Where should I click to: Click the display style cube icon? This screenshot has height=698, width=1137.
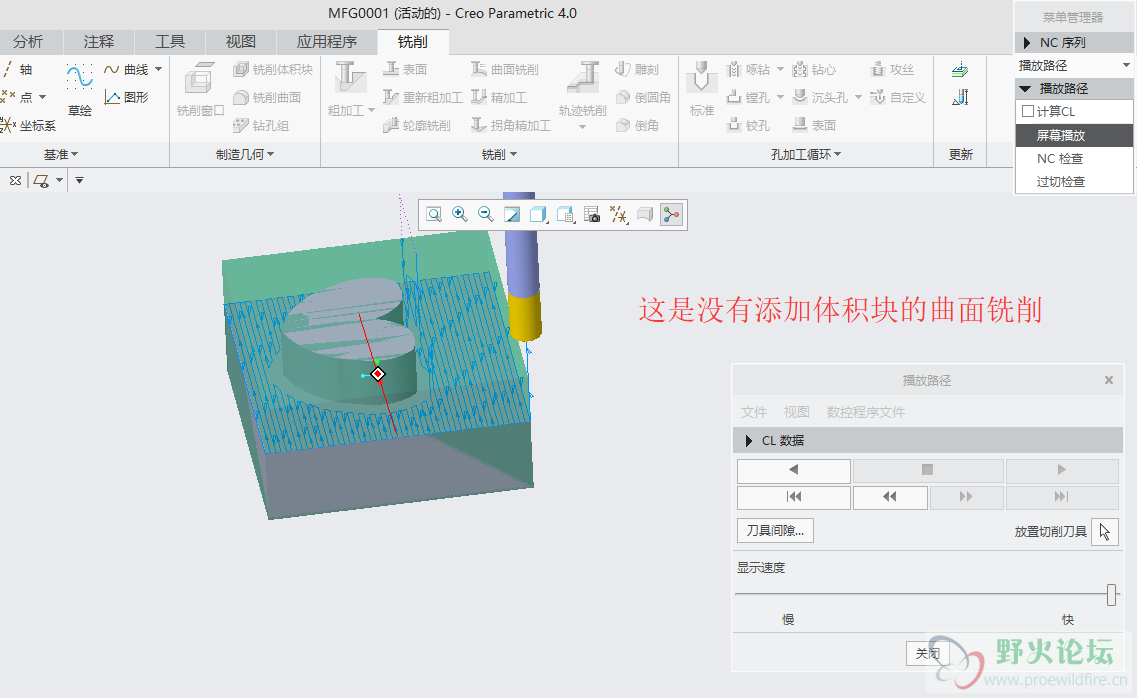click(x=538, y=215)
